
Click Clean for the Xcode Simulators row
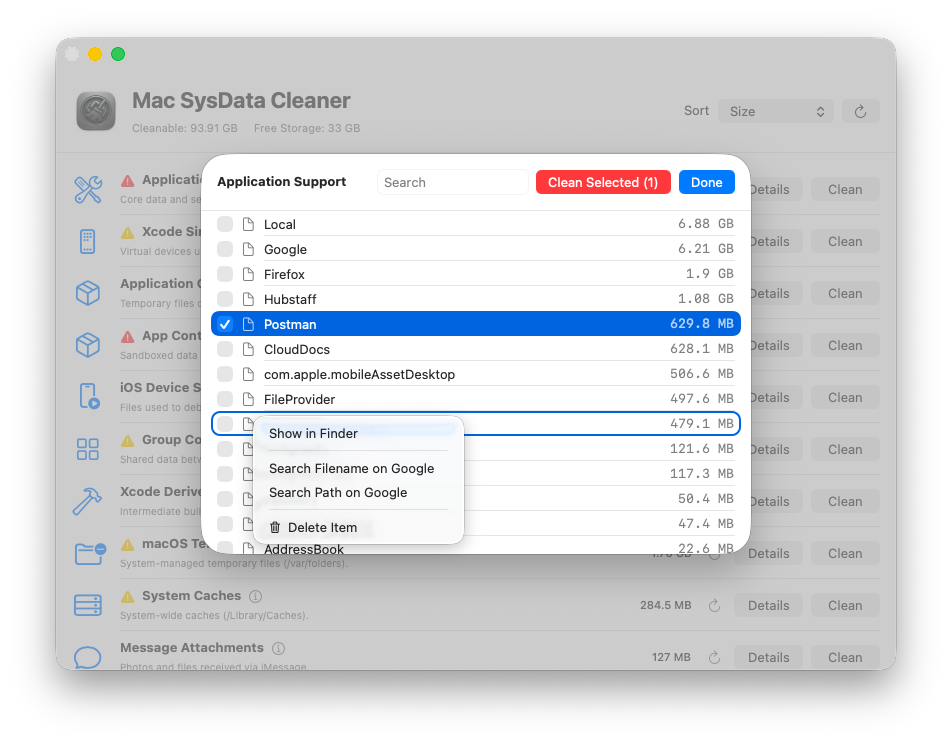(x=845, y=242)
